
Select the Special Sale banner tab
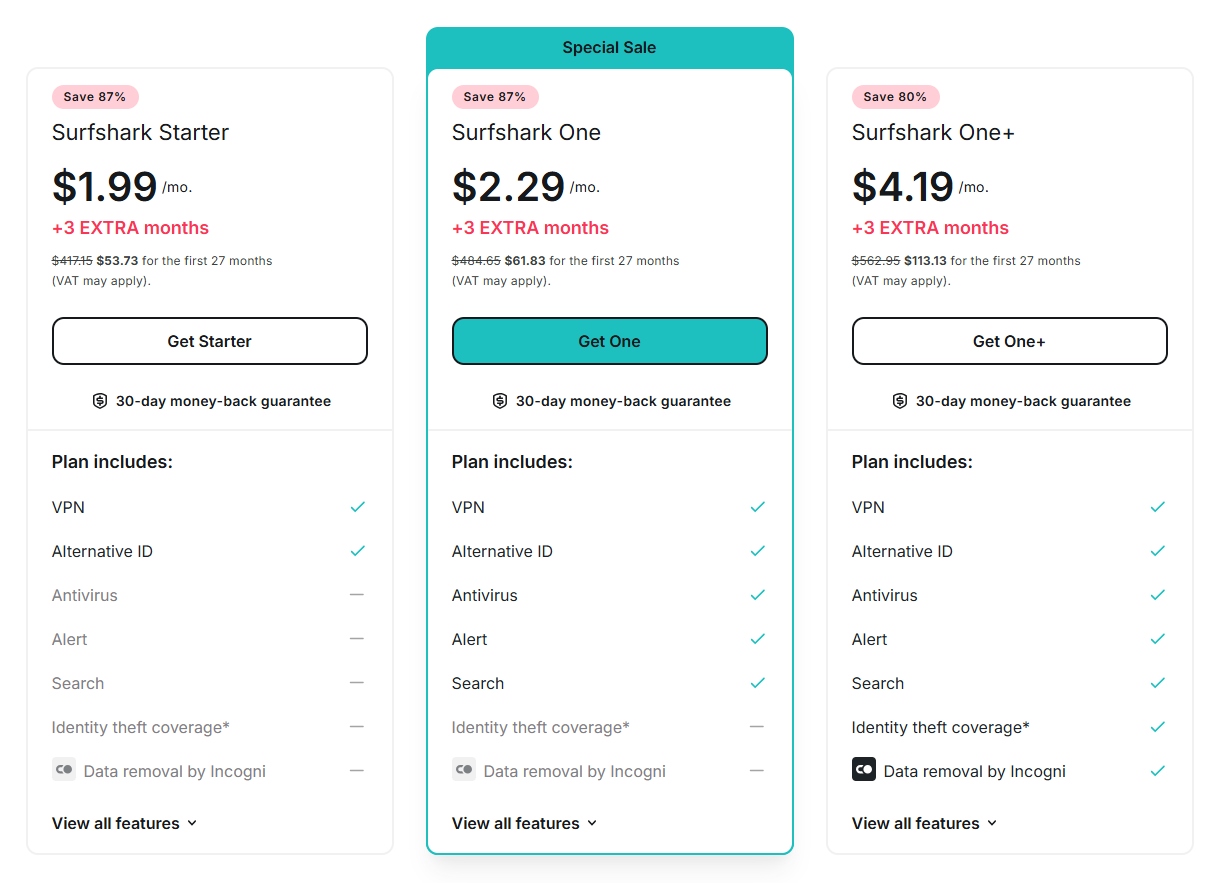tap(609, 47)
